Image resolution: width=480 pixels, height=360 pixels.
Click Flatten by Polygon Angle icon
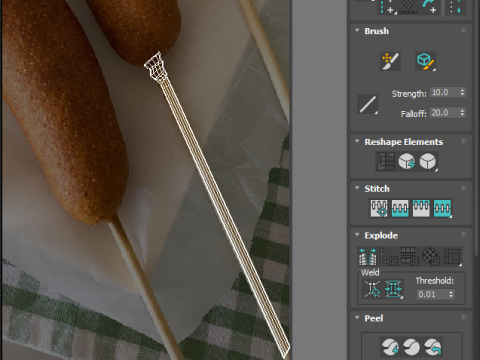[389, 256]
